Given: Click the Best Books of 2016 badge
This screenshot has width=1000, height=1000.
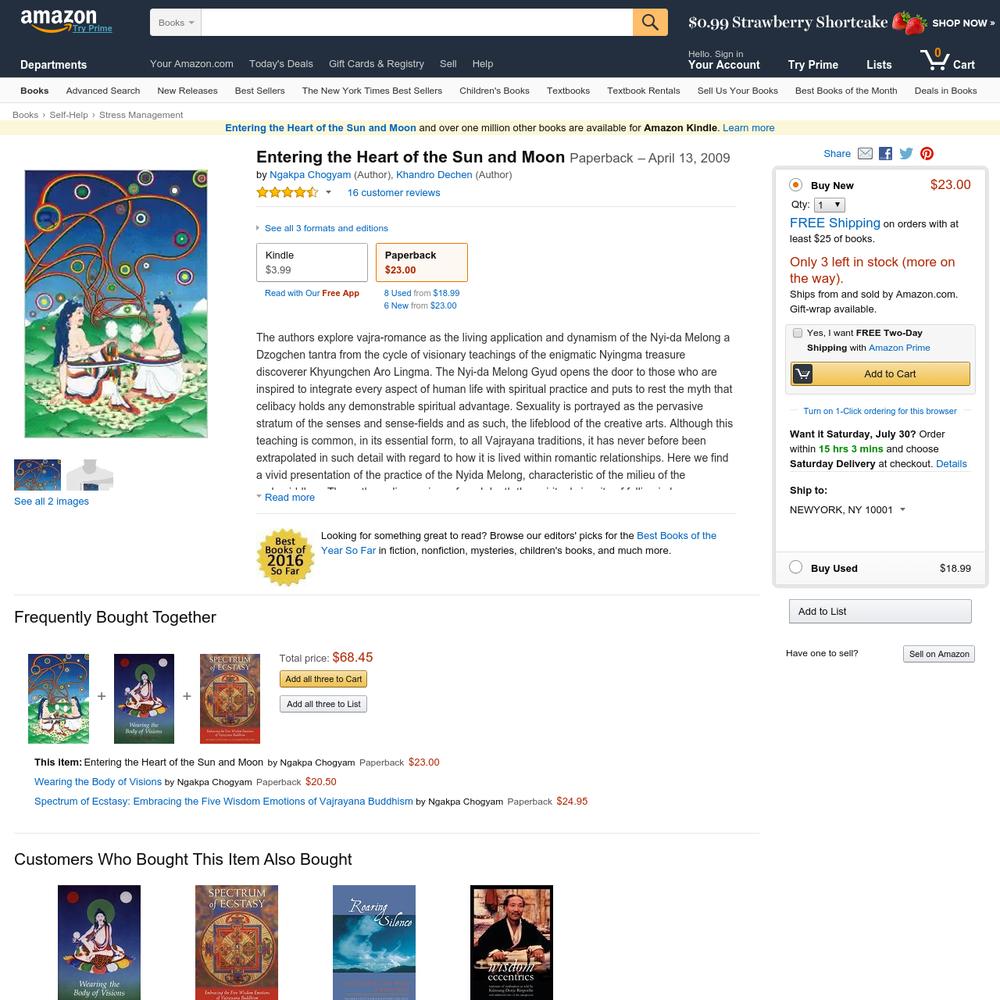Looking at the screenshot, I should [285, 557].
